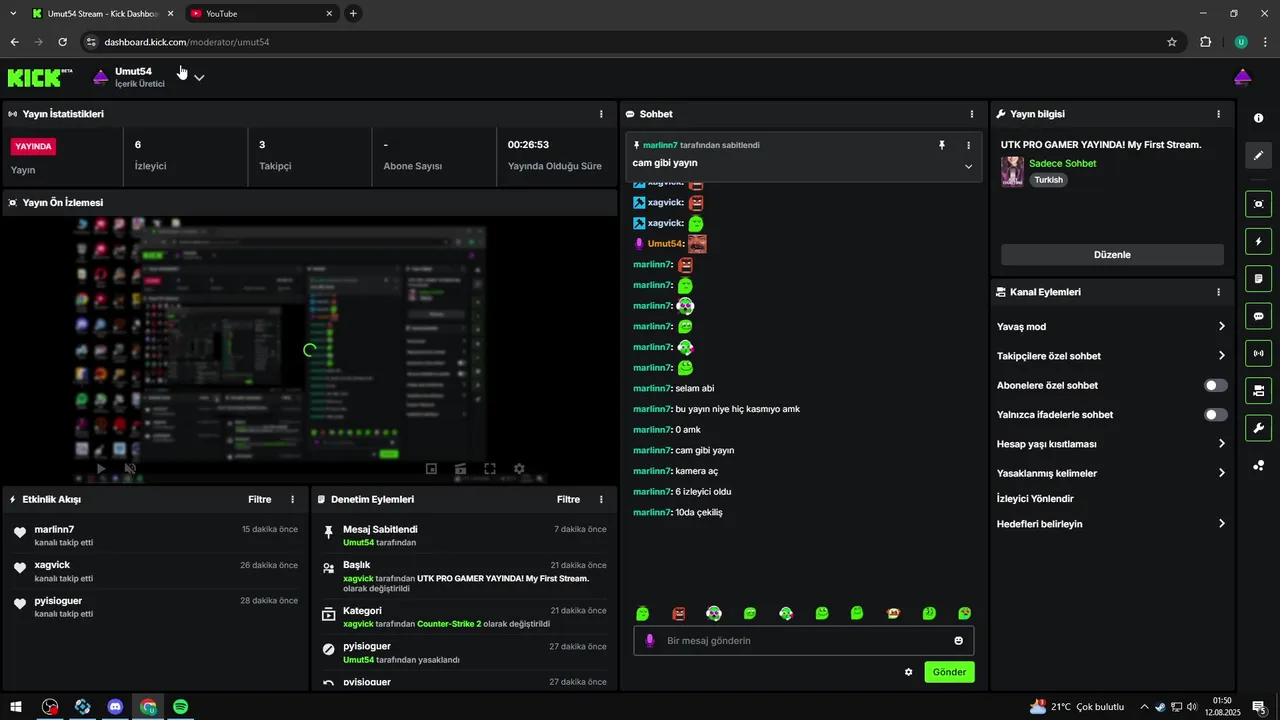Select the Umut54 Stream Kick Dashboard tab
Viewport: 1280px width, 720px height.
tap(101, 14)
